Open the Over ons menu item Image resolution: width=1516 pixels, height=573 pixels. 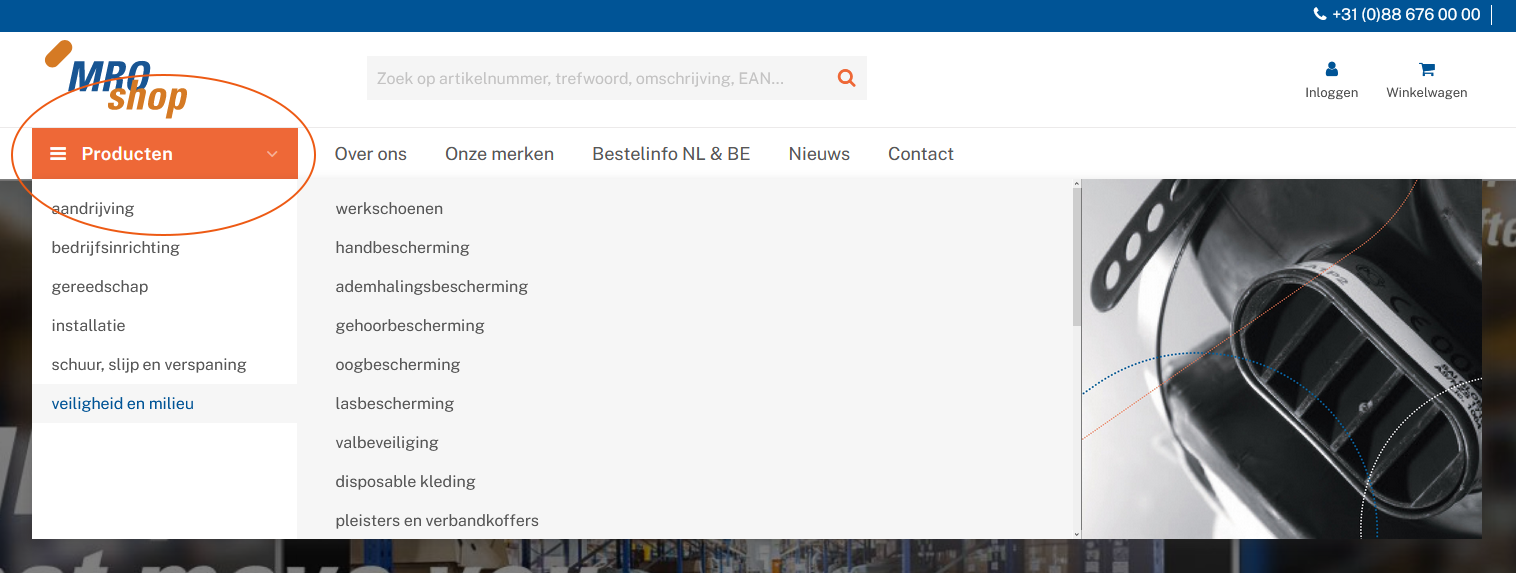point(370,154)
